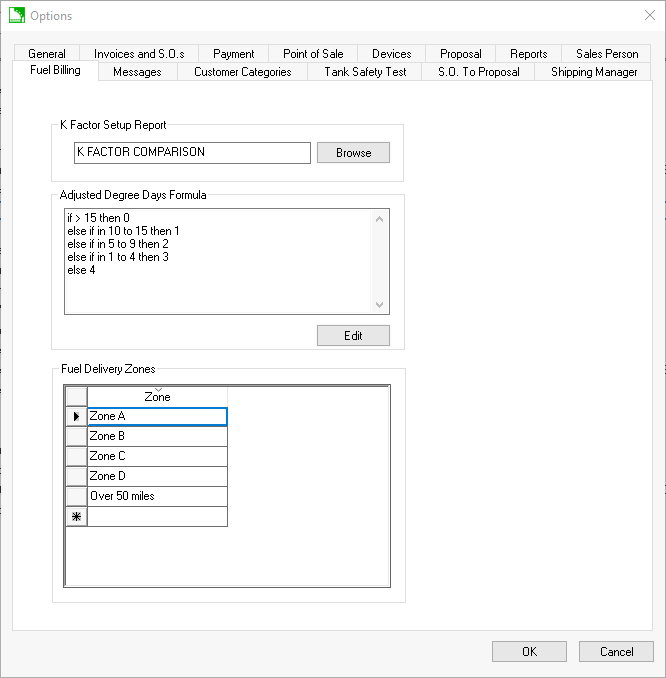Click the K FACTOR COMPARISON text field
This screenshot has height=678, width=666.
coord(192,153)
